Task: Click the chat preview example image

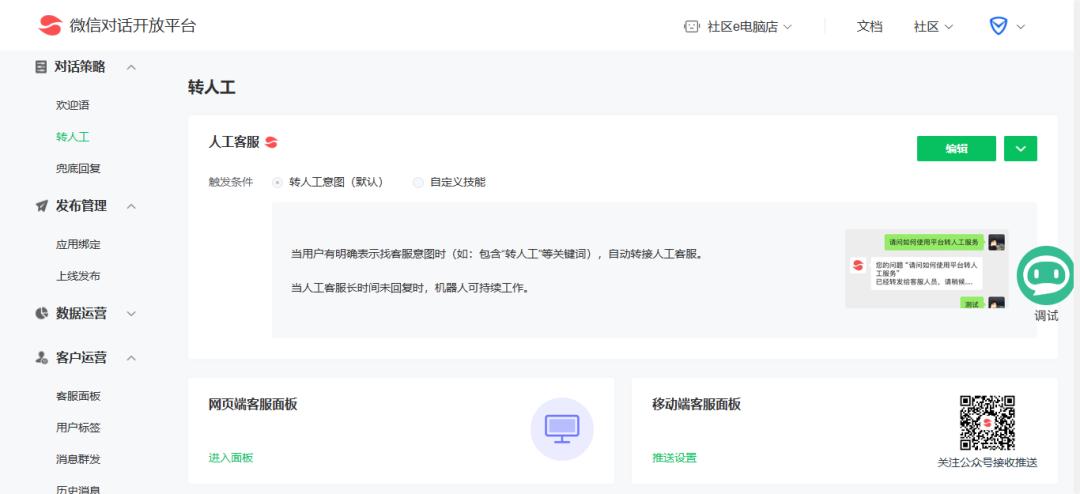Action: [x=926, y=269]
